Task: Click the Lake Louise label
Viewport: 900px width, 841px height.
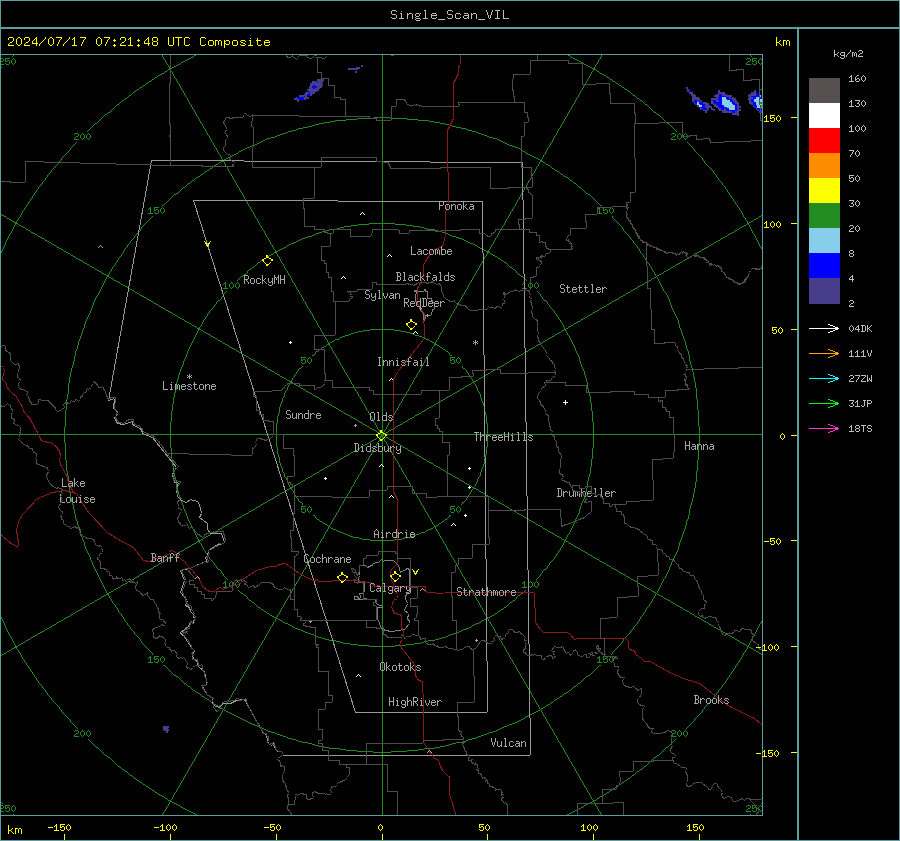Action: click(77, 491)
